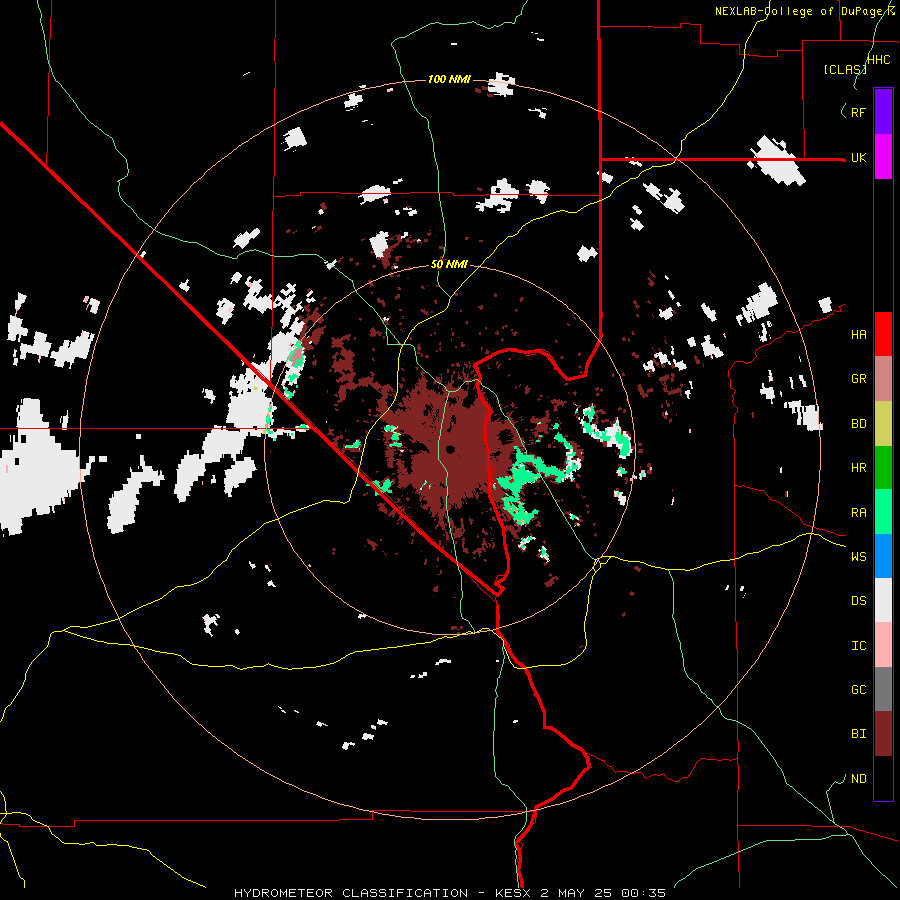Image resolution: width=900 pixels, height=900 pixels.
Task: Click the WS blue legend swatch
Action: coord(883,556)
